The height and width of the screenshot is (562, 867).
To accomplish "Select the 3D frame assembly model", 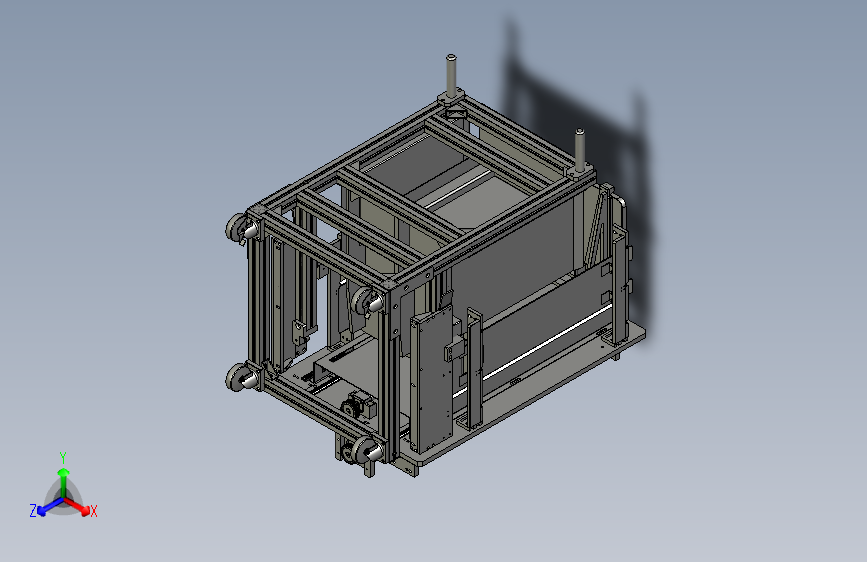I will pyautogui.click(x=435, y=267).
